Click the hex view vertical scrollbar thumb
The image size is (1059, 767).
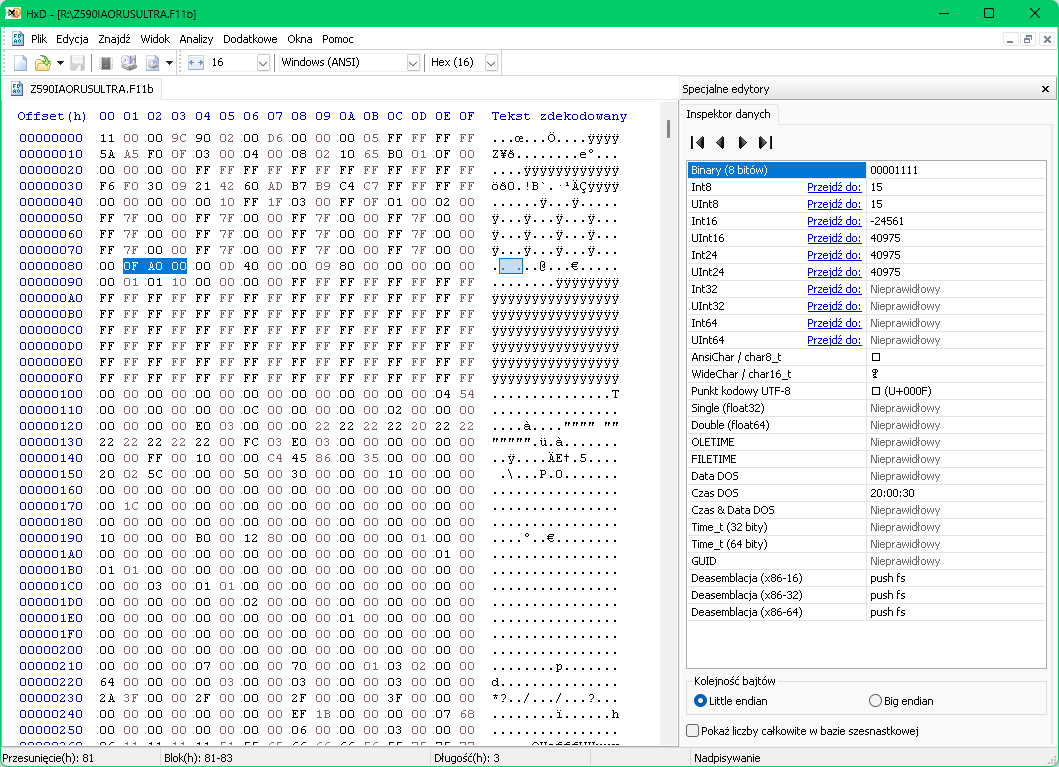tap(668, 129)
